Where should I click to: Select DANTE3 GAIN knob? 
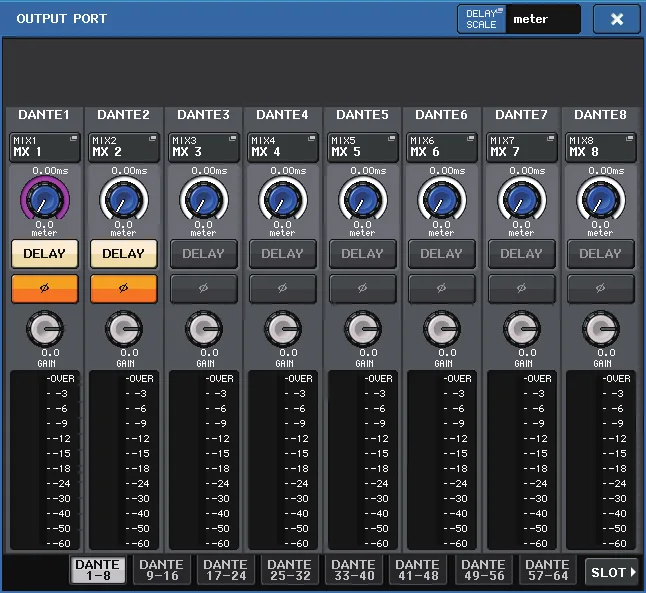(x=204, y=328)
